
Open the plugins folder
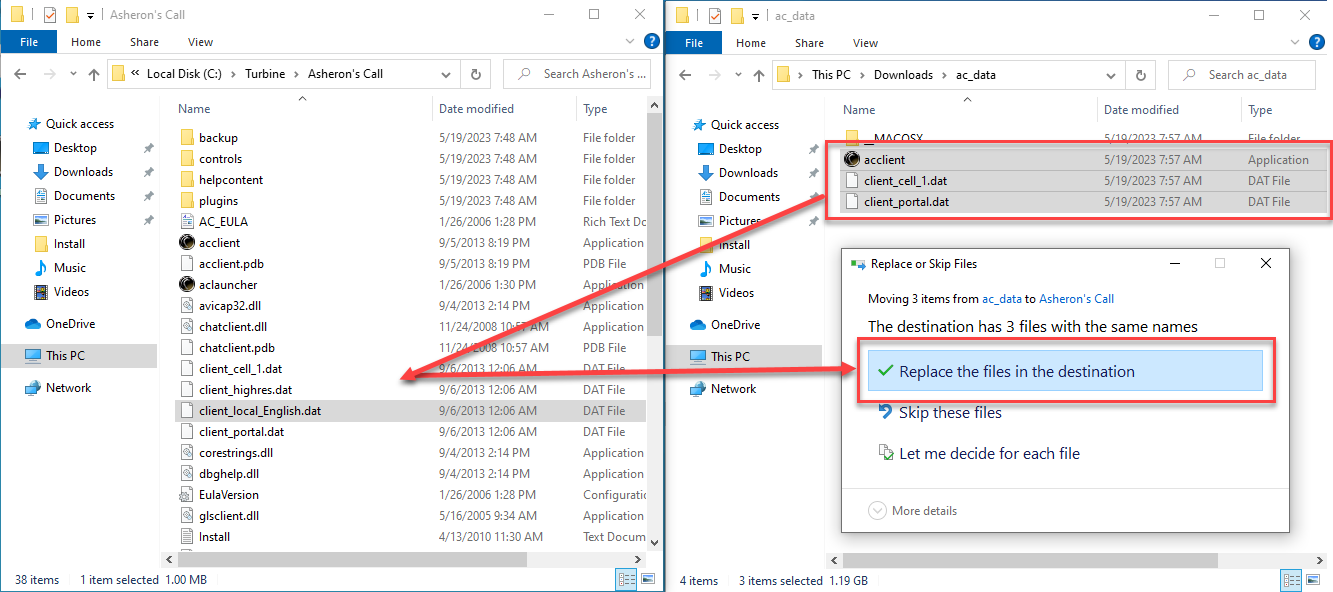pyautogui.click(x=218, y=201)
